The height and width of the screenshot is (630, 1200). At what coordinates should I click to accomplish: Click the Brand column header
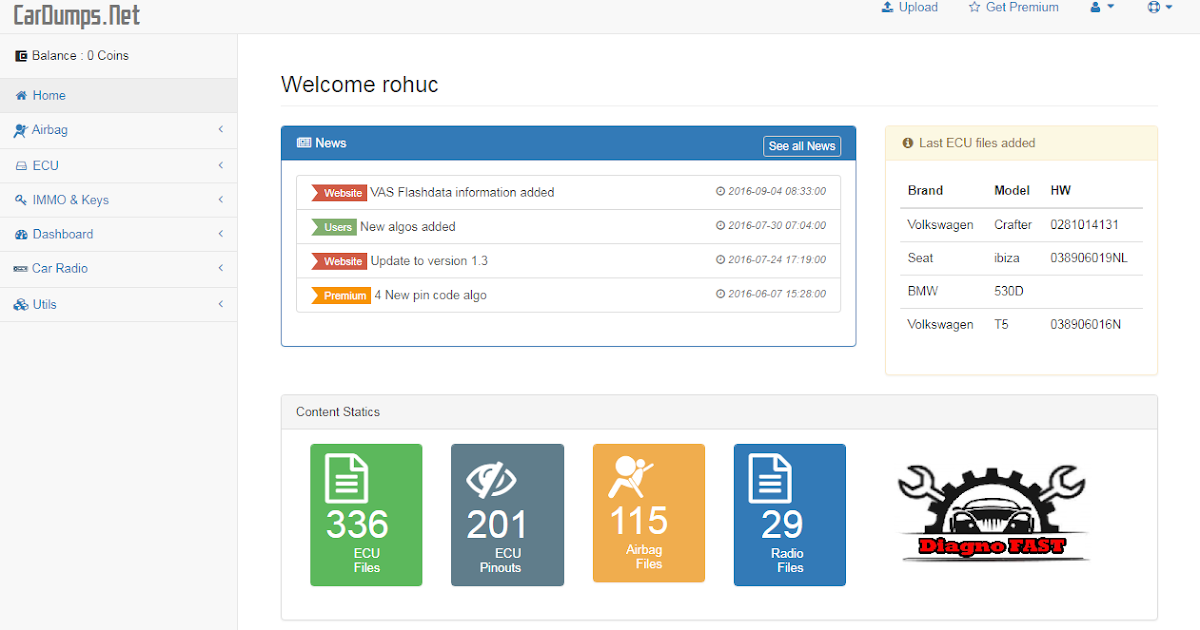coord(925,190)
